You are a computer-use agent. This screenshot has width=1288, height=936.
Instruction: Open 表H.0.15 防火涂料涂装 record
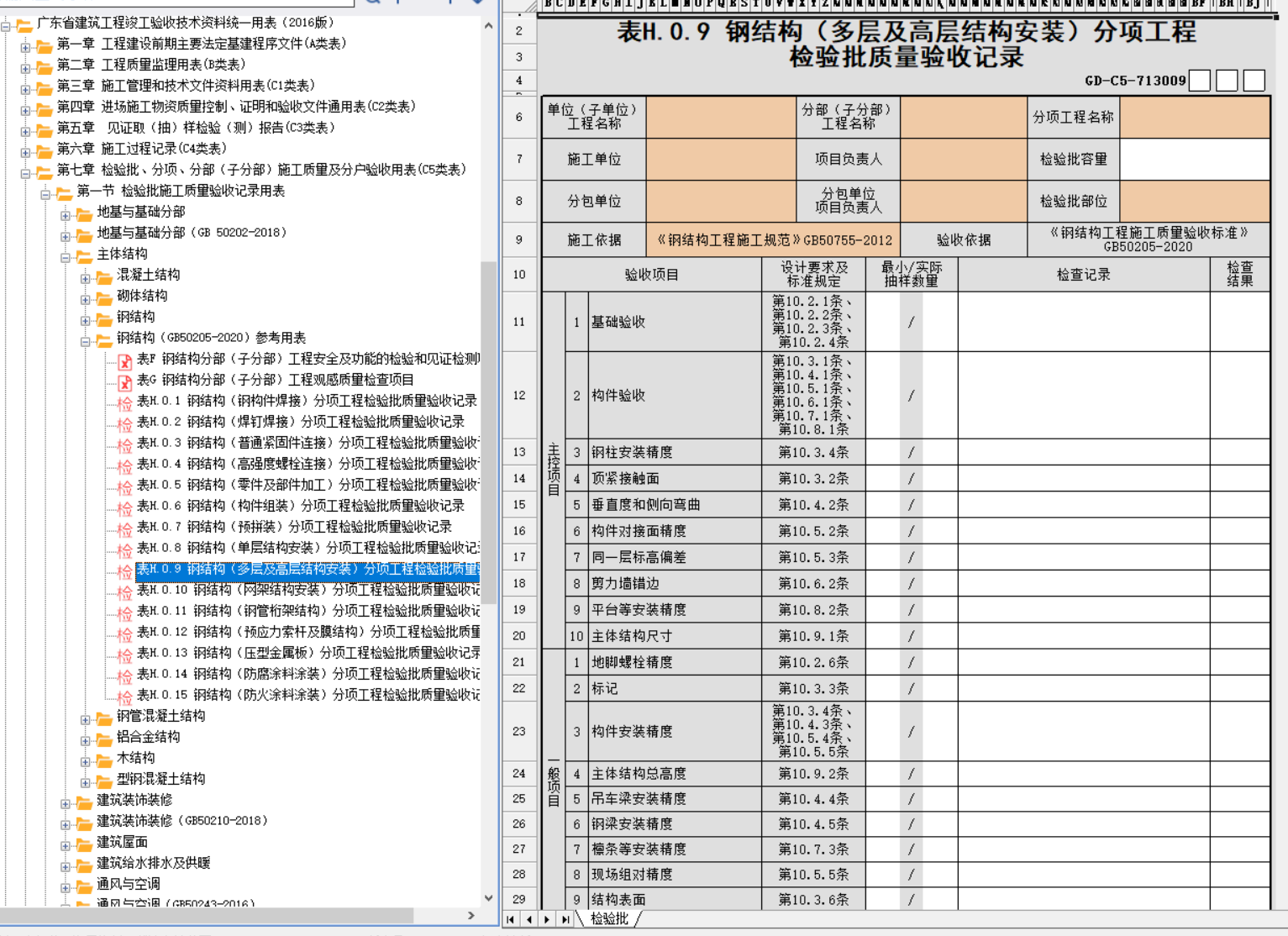click(x=308, y=695)
